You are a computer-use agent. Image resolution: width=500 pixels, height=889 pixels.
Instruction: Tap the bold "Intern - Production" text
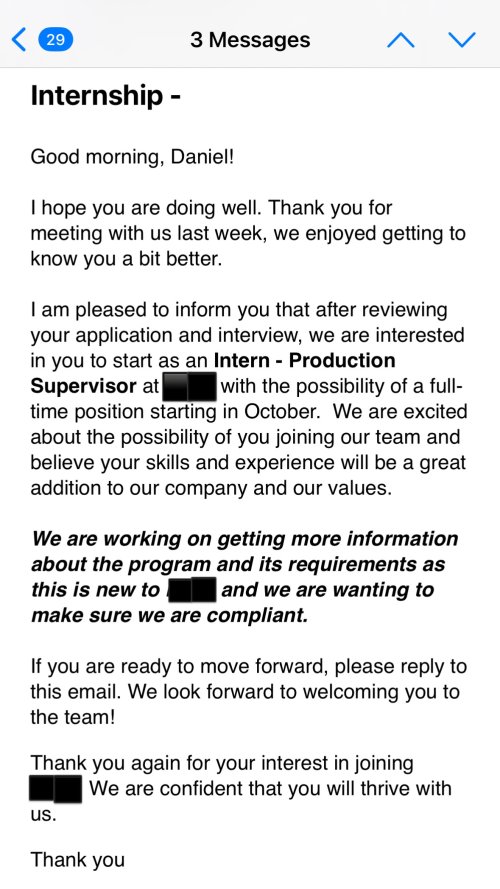tap(304, 361)
